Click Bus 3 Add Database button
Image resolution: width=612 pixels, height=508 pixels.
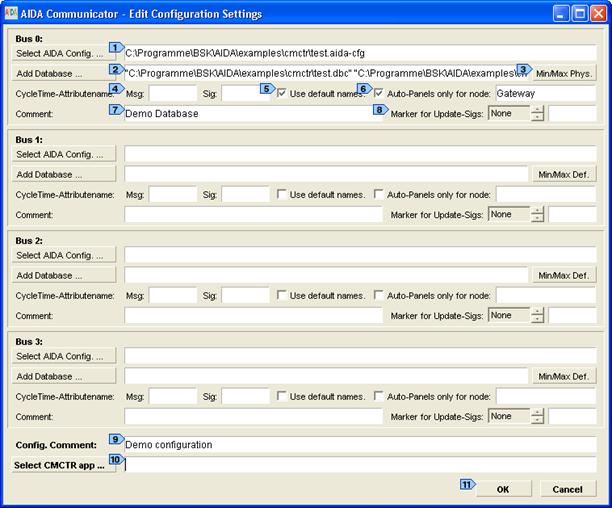(x=64, y=377)
